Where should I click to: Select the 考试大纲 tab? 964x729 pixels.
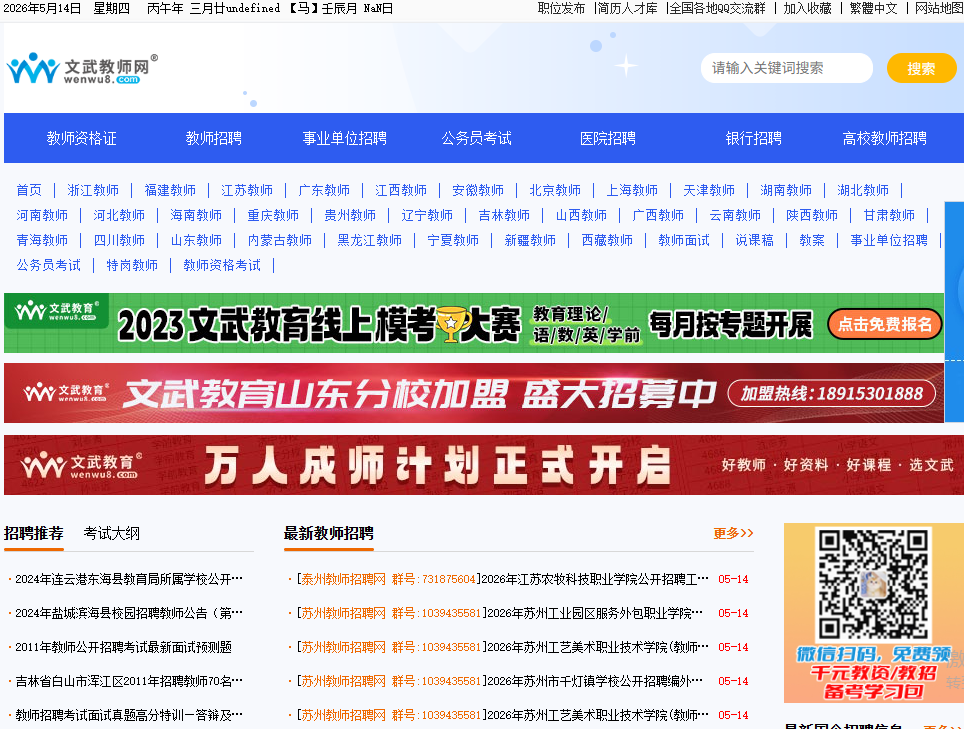coord(111,534)
